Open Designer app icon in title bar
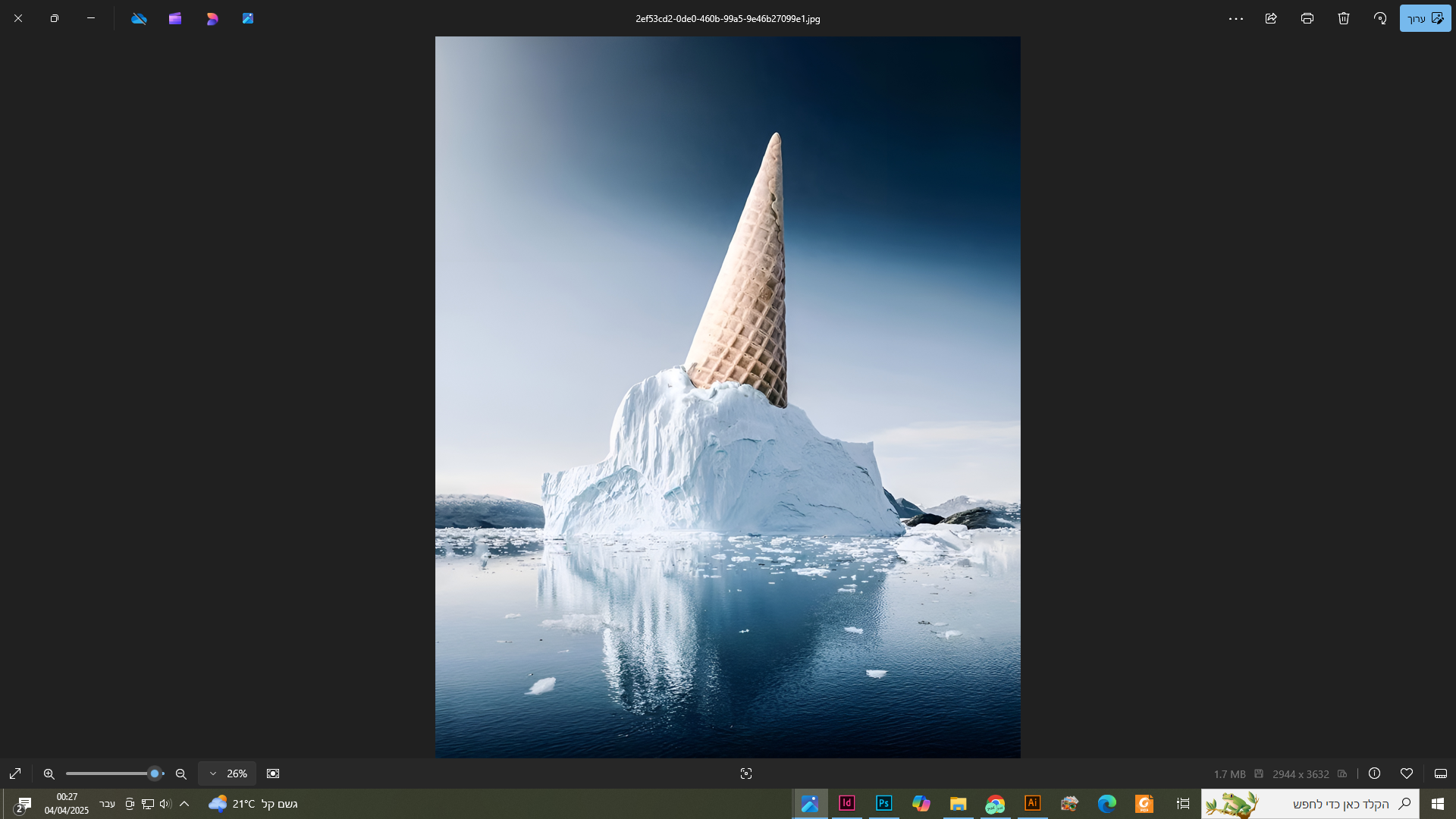This screenshot has height=819, width=1456. pyautogui.click(x=212, y=18)
